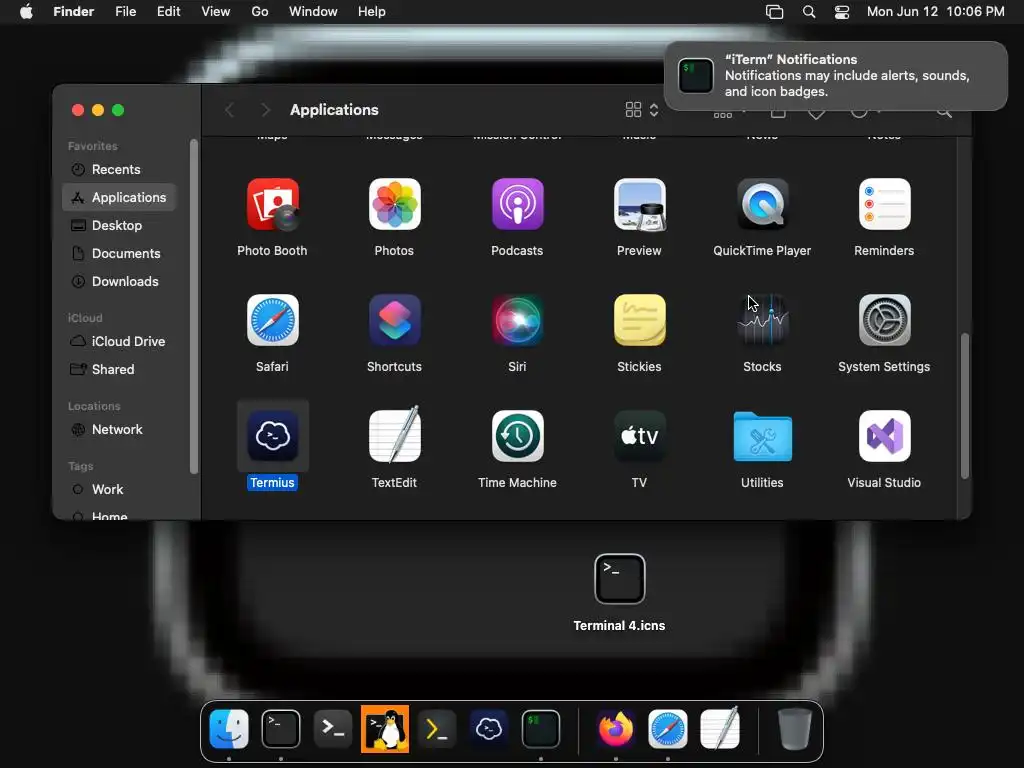This screenshot has height=768, width=1024.
Task: Open the Shortcuts app
Action: click(394, 320)
